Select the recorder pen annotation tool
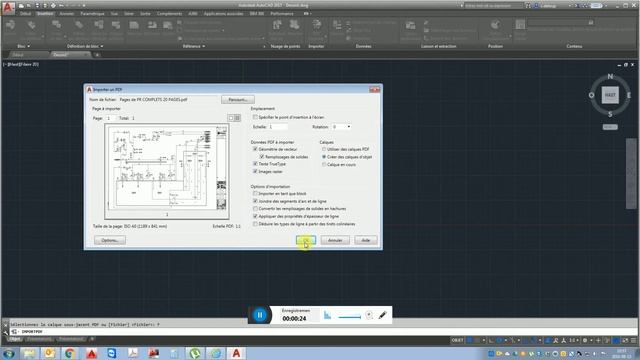 382,315
